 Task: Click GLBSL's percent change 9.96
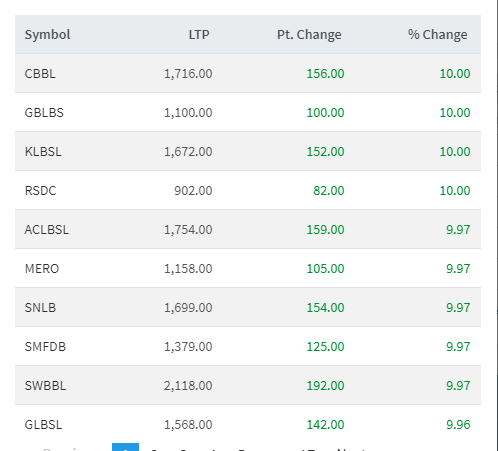[x=458, y=425]
